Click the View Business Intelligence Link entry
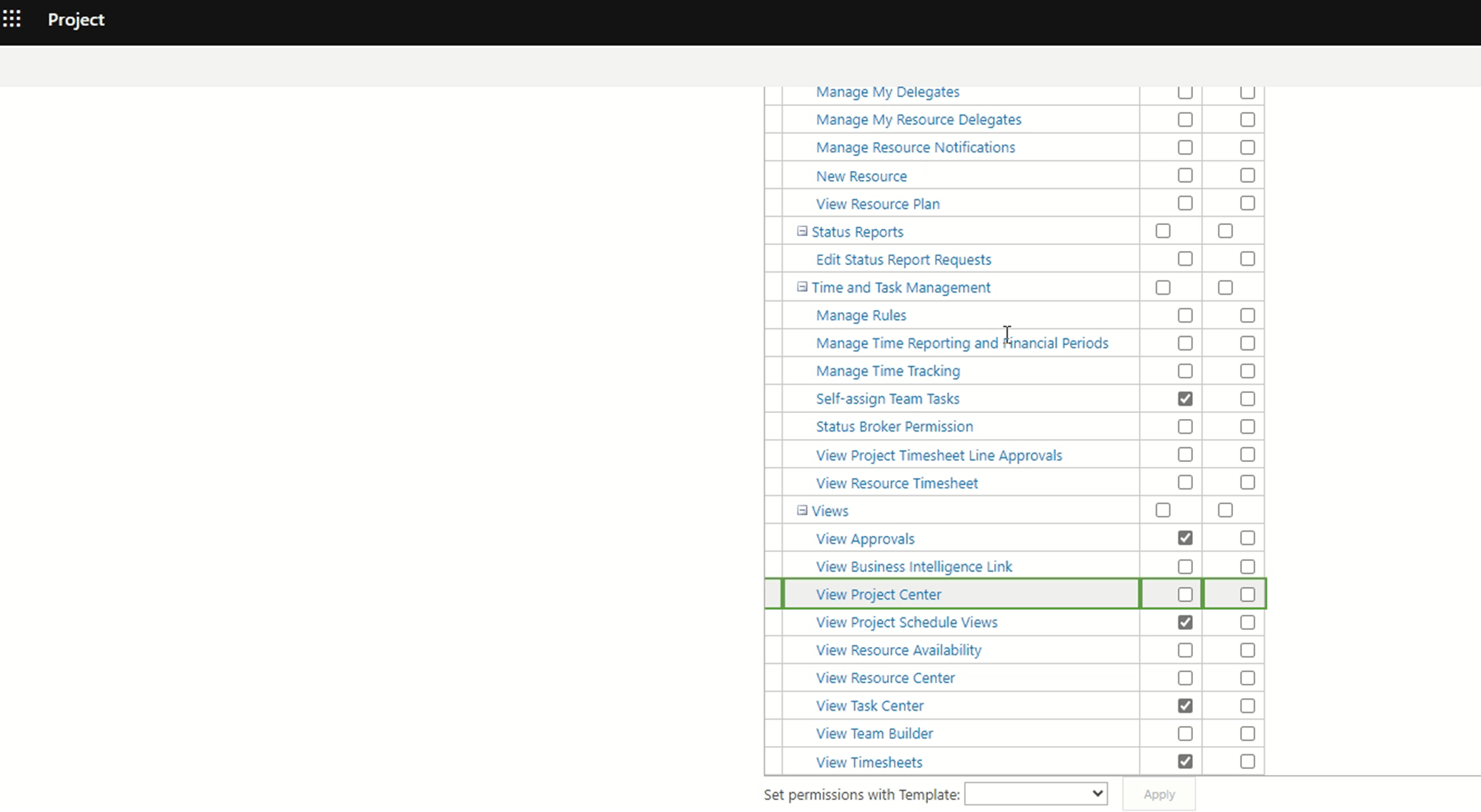1481x812 pixels. (914, 566)
